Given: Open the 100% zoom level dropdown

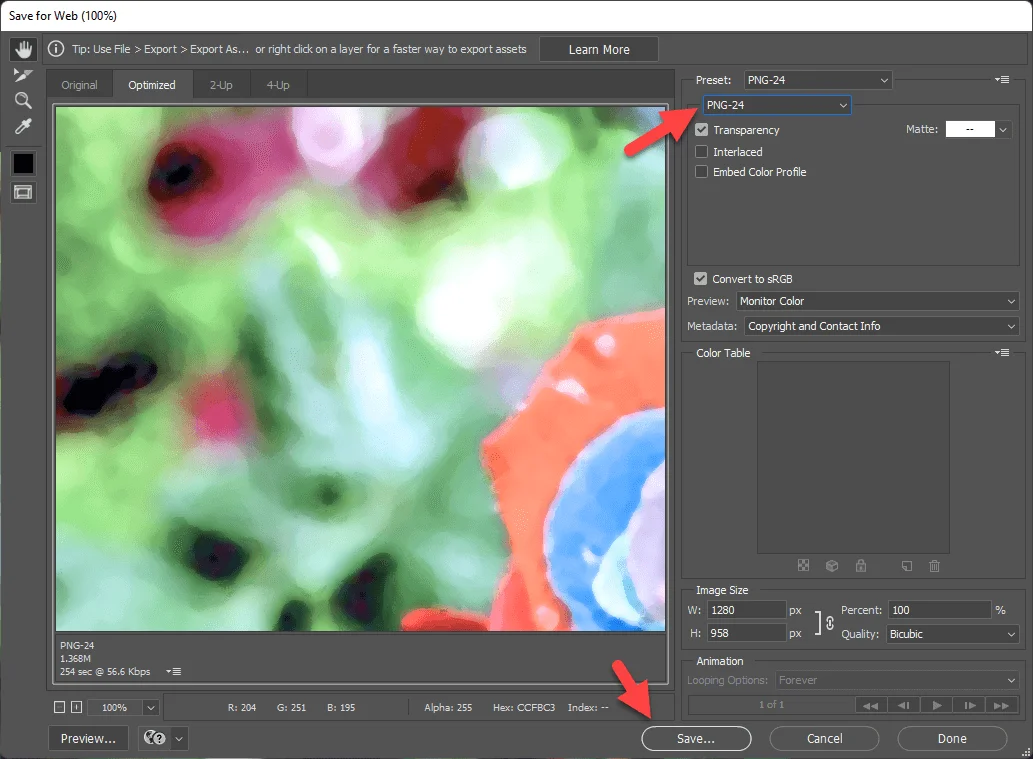Looking at the screenshot, I should coord(151,707).
